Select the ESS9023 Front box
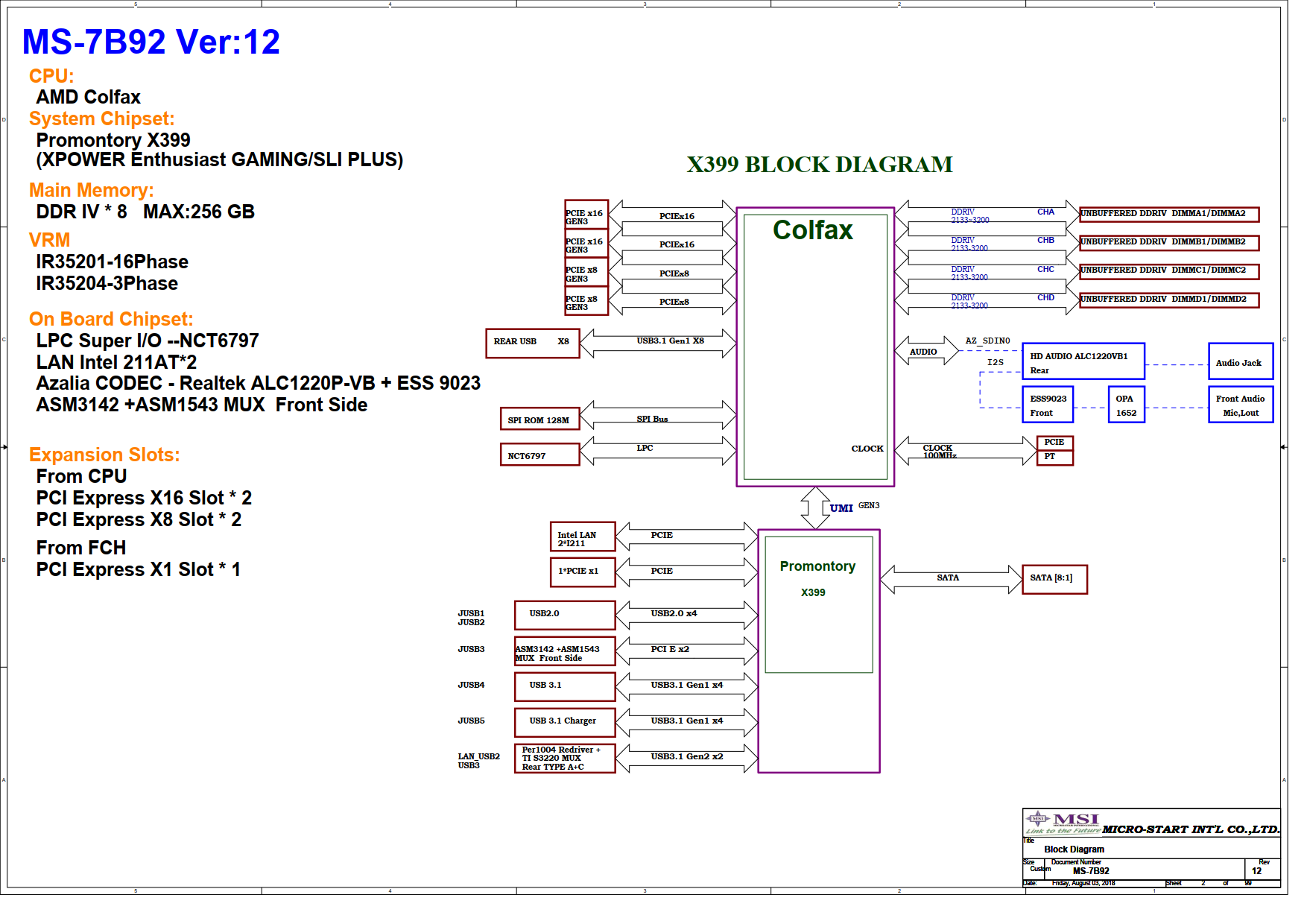Screen dimensions: 1307x924 1048,405
